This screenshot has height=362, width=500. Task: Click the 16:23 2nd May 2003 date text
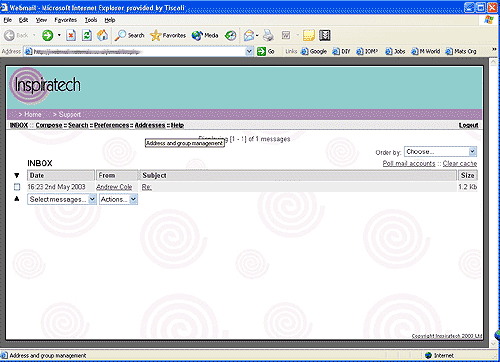(x=56, y=187)
